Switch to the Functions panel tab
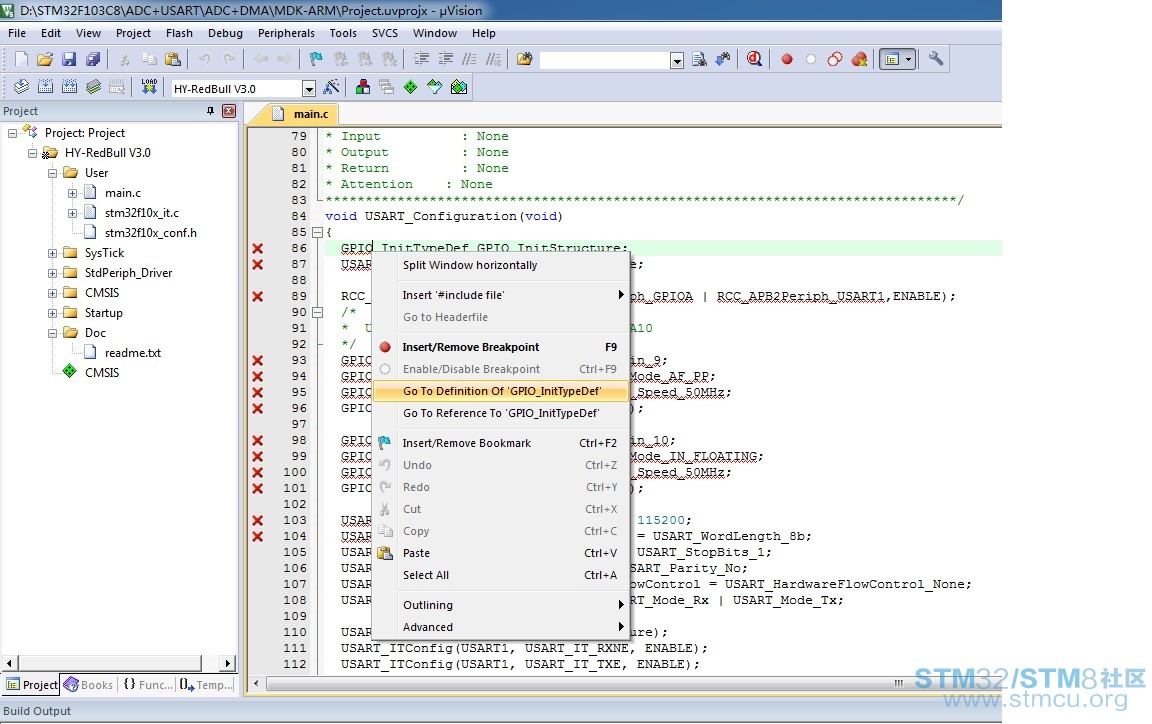Image resolution: width=1152 pixels, height=724 pixels. pos(148,684)
